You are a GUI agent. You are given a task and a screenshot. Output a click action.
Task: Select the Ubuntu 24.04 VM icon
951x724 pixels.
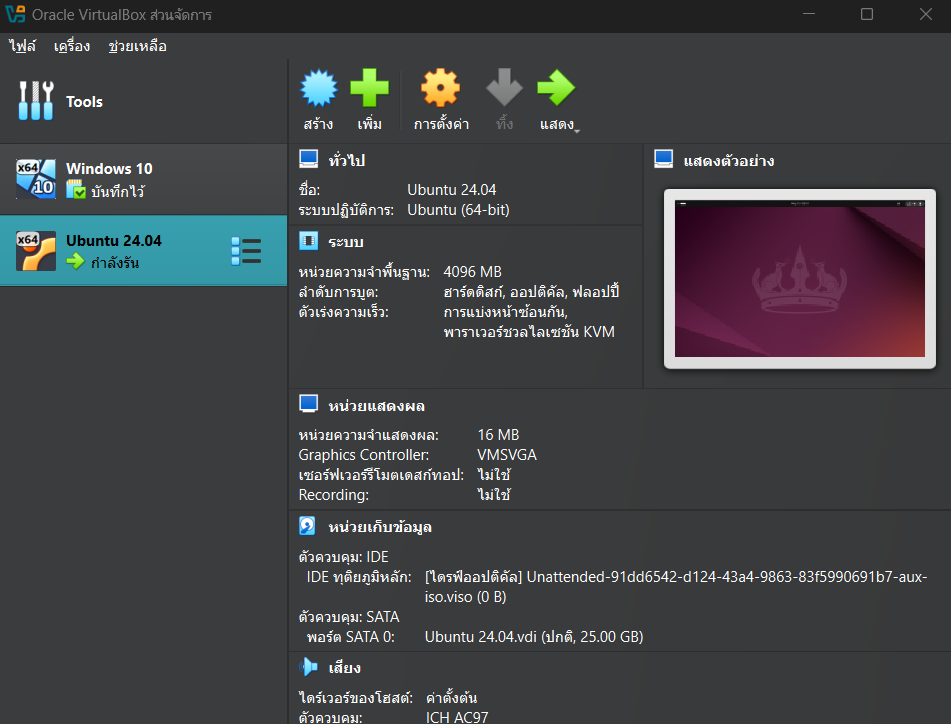[36, 250]
